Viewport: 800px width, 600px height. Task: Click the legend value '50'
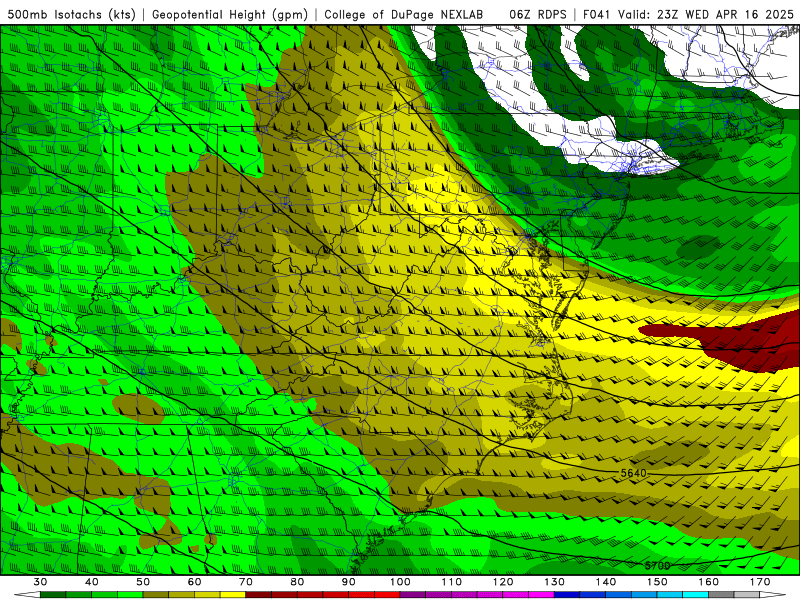(143, 582)
